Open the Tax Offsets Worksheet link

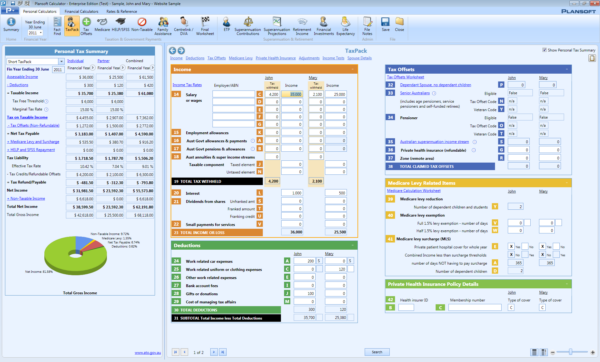[x=405, y=77]
